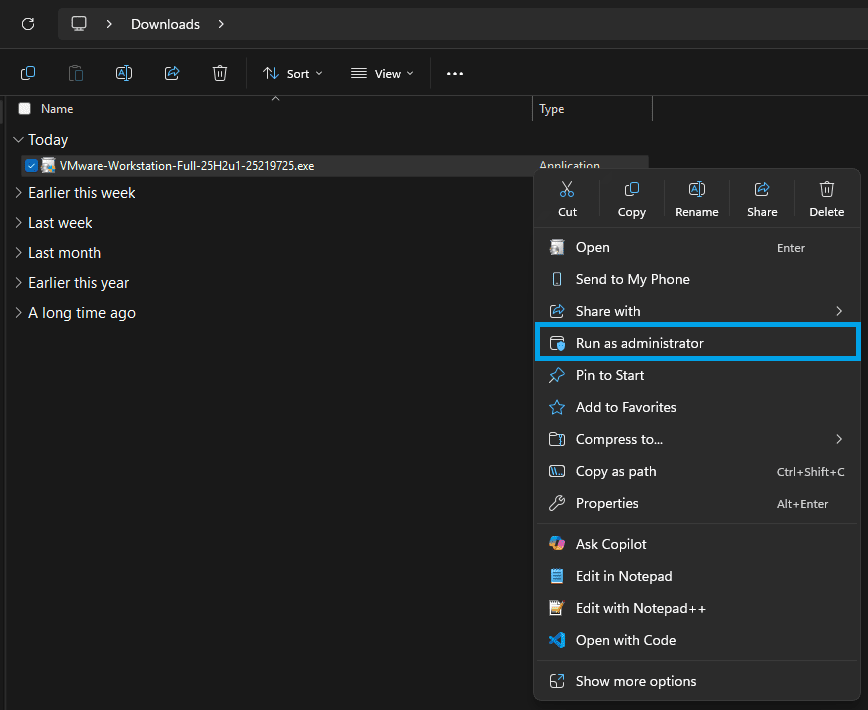Click the Send to My Phone icon
Viewport: 868px width, 710px height.
[557, 279]
